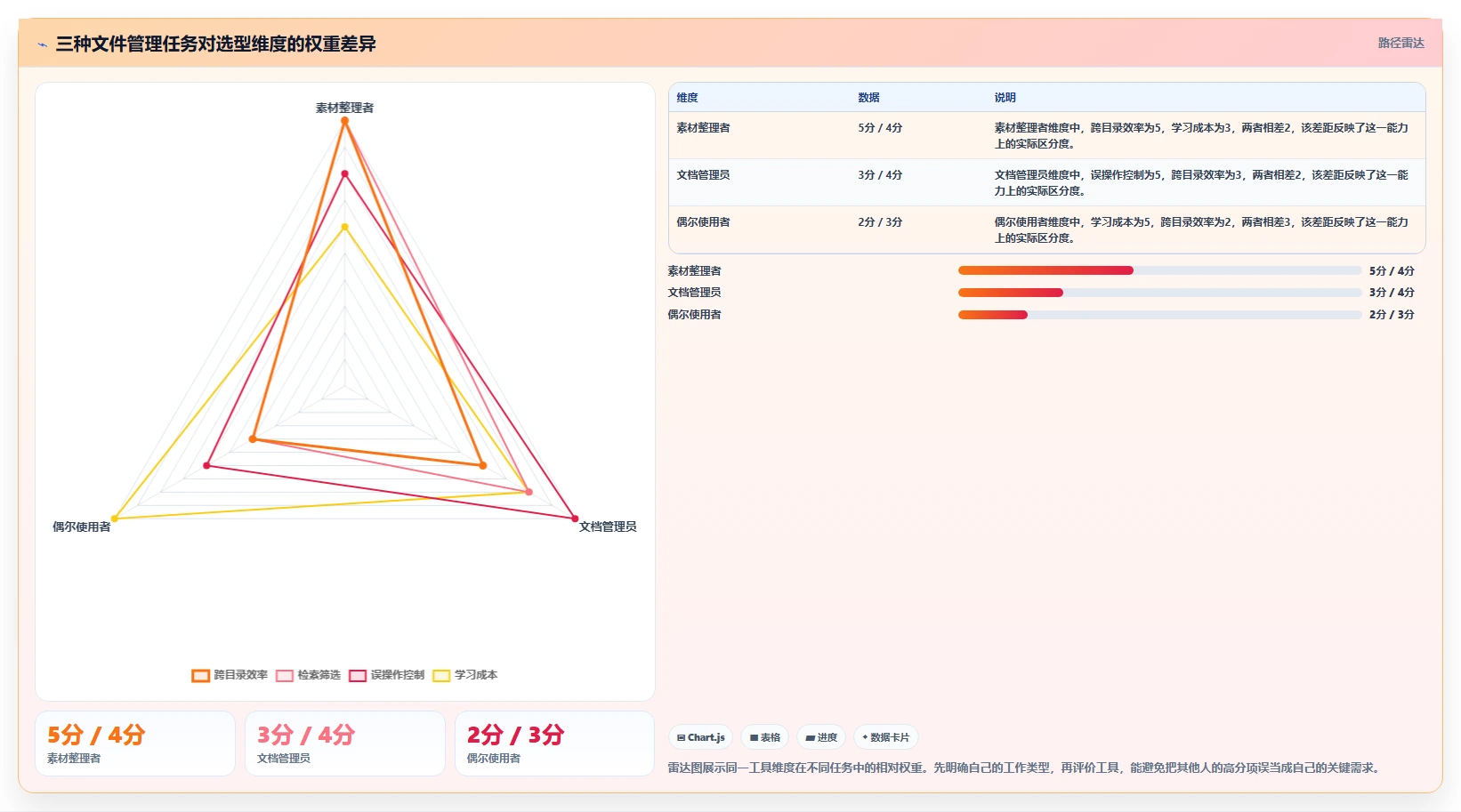The image size is (1461, 812).
Task: Click the 3分 / 4分 value next to the progress bar
Action: pyautogui.click(x=1392, y=293)
